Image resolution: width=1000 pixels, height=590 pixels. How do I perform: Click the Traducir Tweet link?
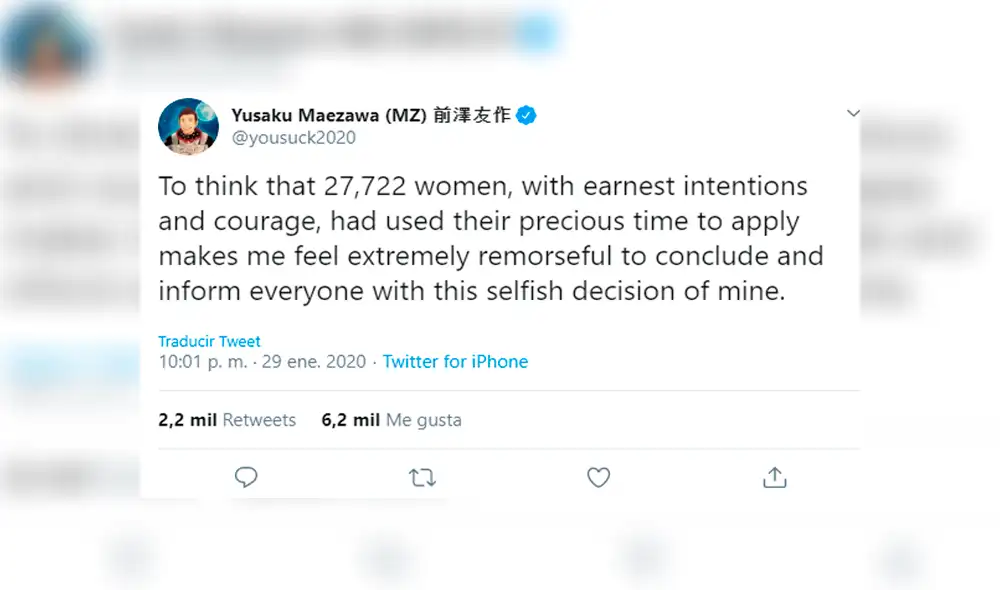(x=209, y=341)
